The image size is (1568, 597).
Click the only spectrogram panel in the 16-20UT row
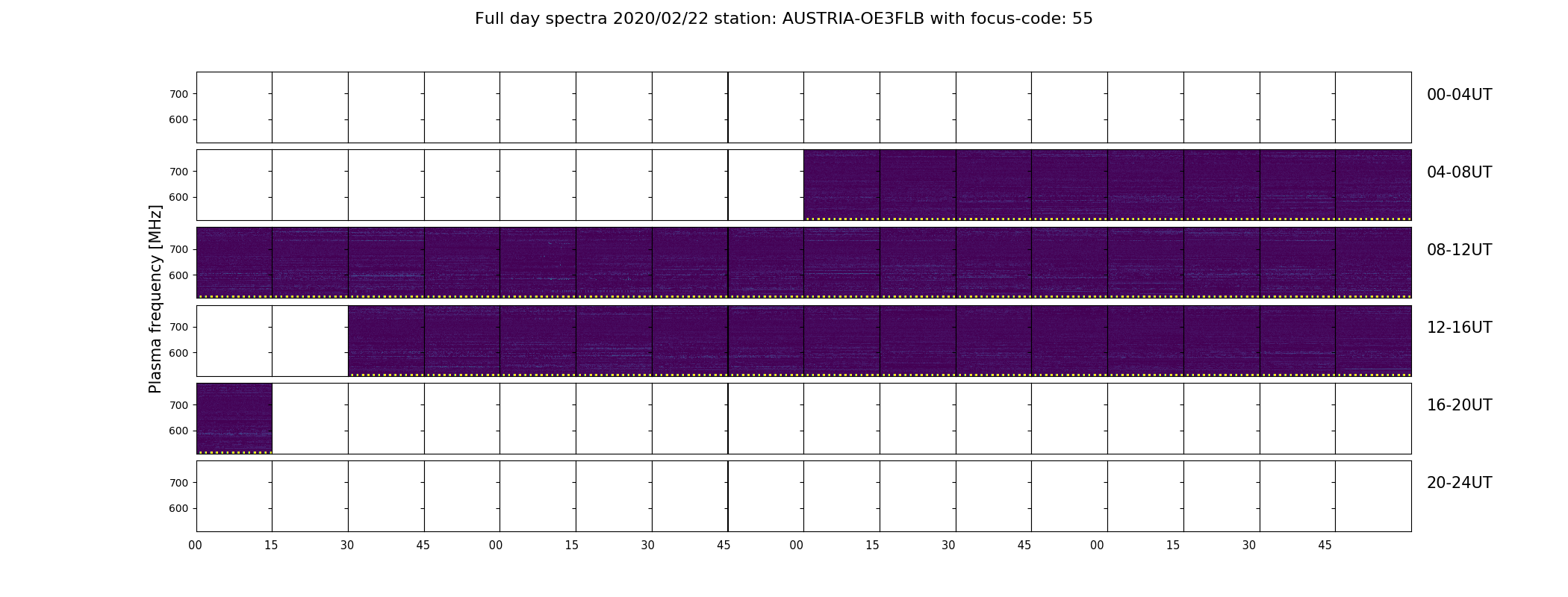[234, 419]
